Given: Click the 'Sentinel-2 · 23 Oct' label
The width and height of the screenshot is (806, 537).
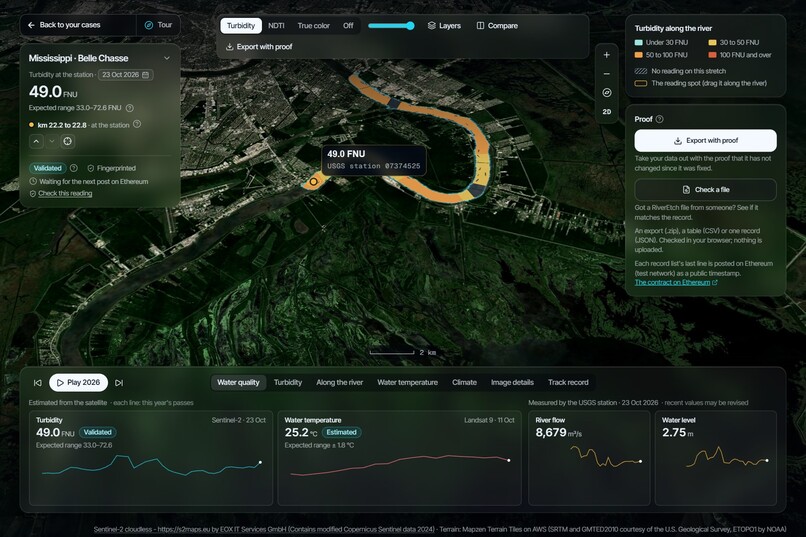Looking at the screenshot, I should tap(239, 420).
